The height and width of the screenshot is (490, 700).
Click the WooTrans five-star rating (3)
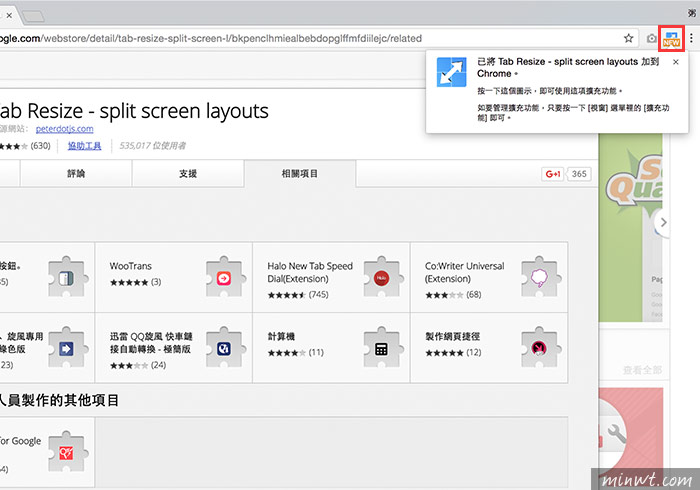136,282
